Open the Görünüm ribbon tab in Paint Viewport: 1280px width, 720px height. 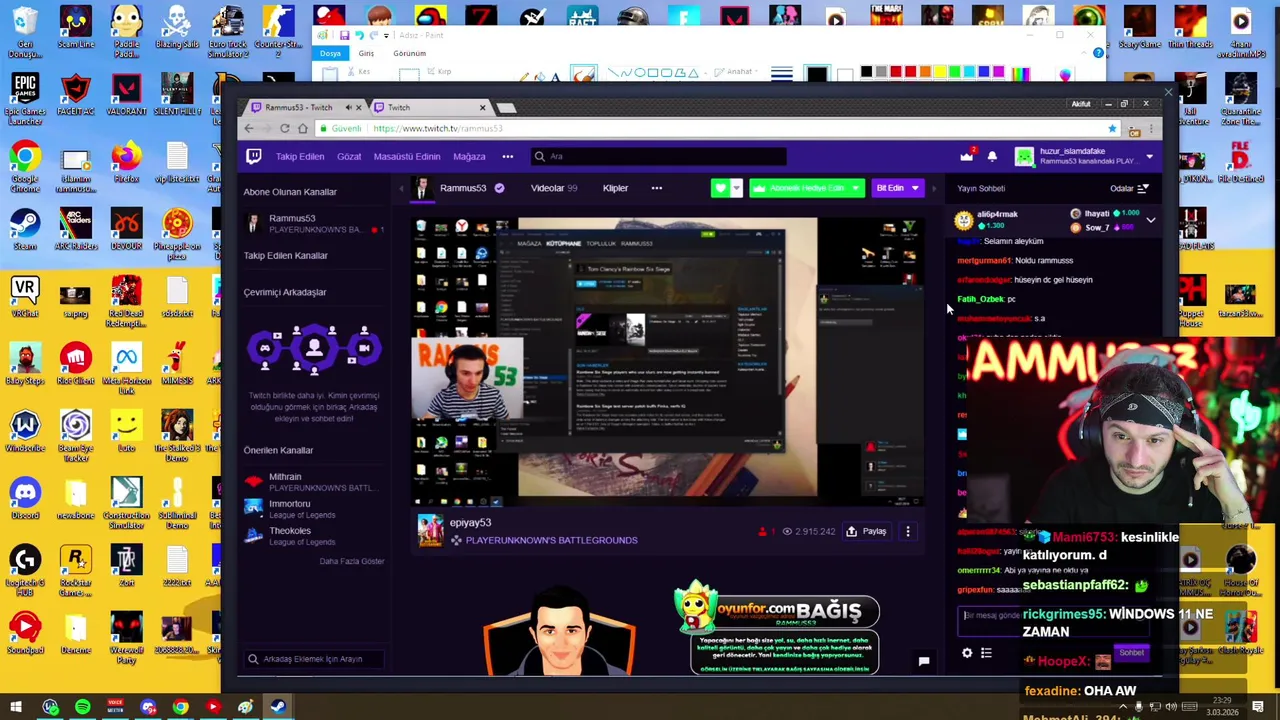coord(409,53)
